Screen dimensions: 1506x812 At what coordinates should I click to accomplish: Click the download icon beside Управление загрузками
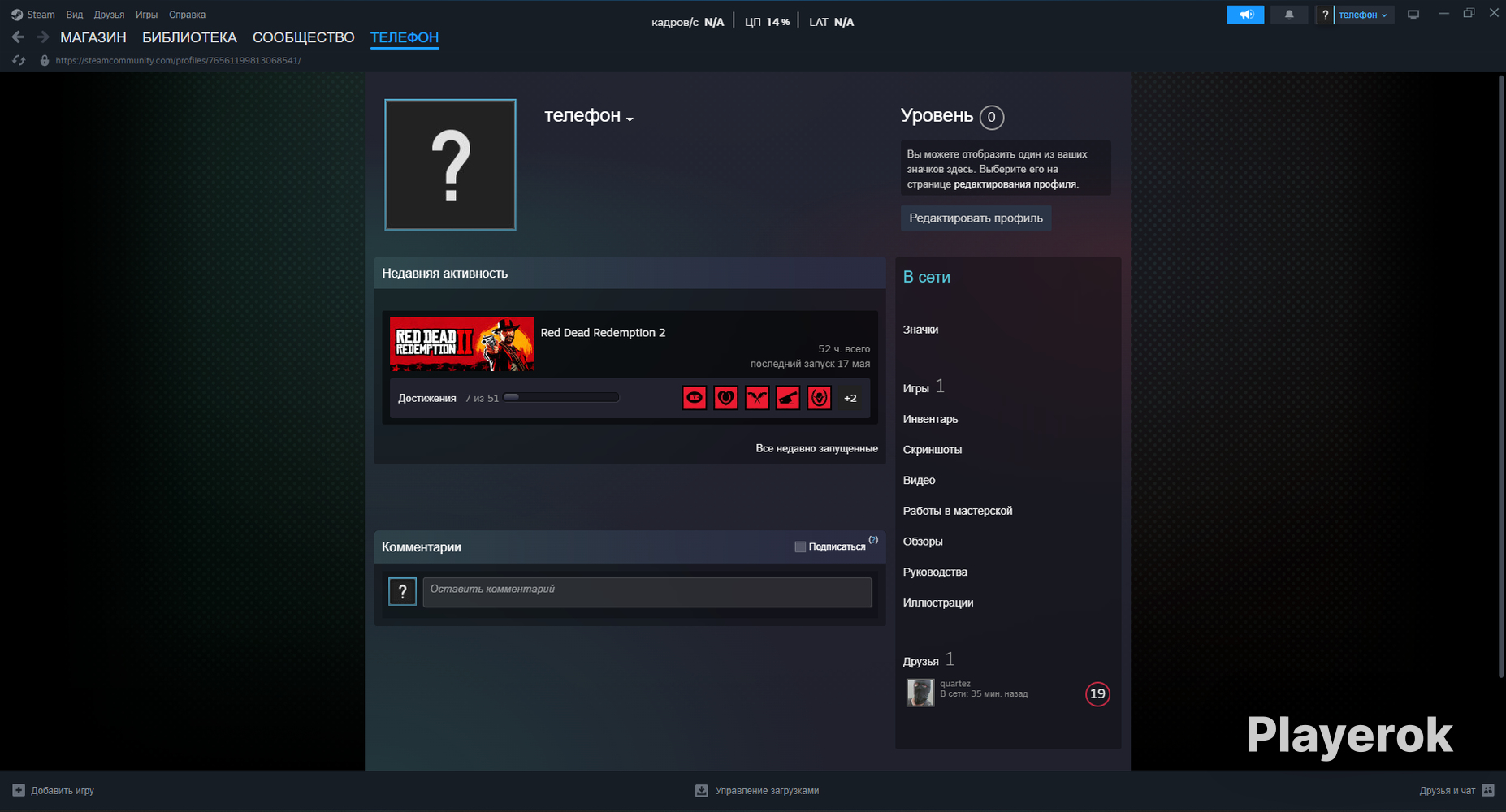pyautogui.click(x=702, y=790)
